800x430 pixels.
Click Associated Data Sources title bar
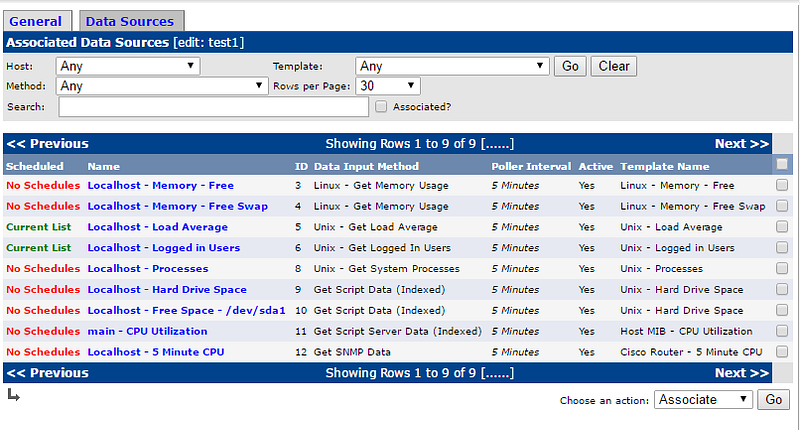point(398,42)
